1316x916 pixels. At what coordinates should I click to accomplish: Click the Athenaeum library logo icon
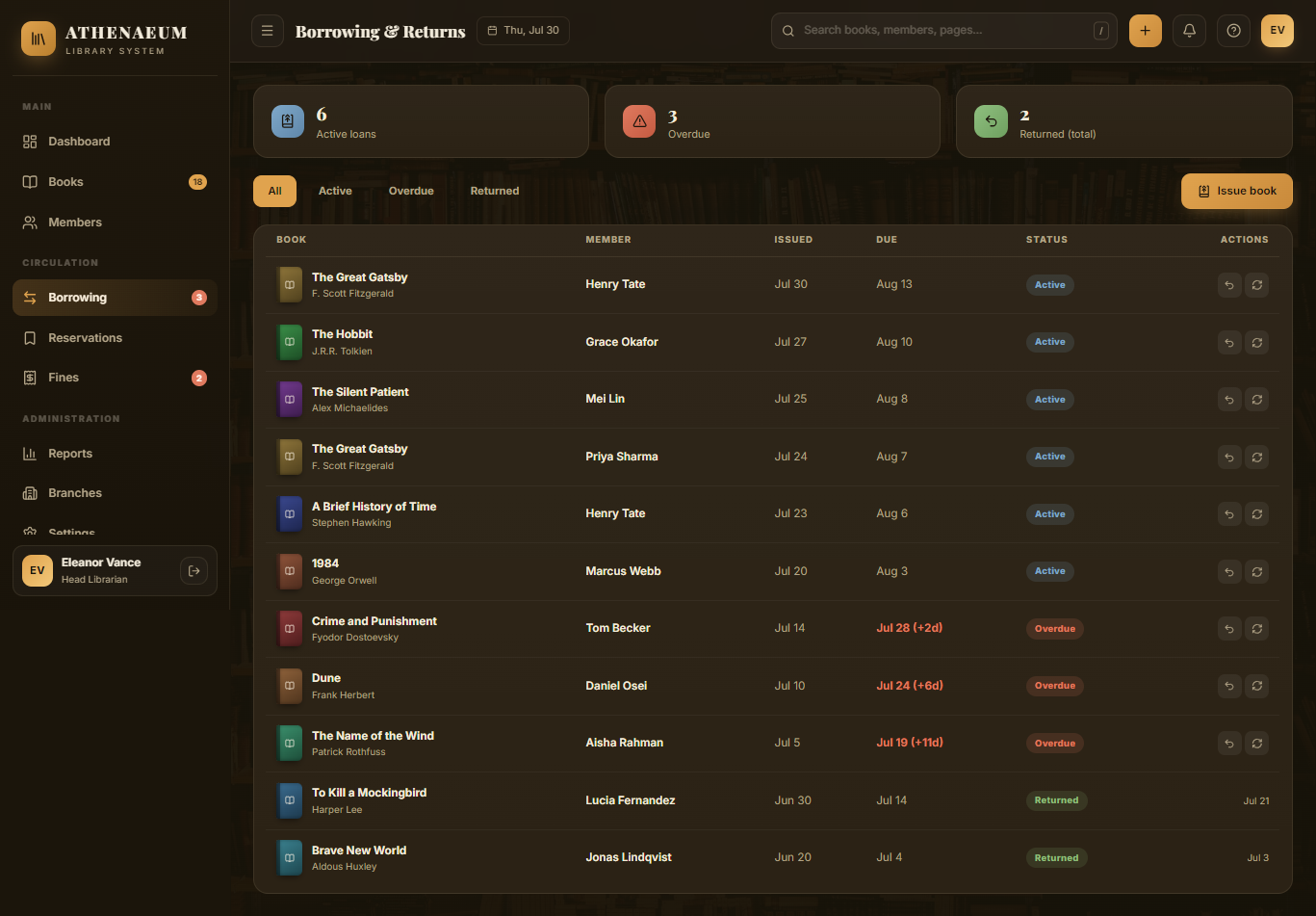39,39
